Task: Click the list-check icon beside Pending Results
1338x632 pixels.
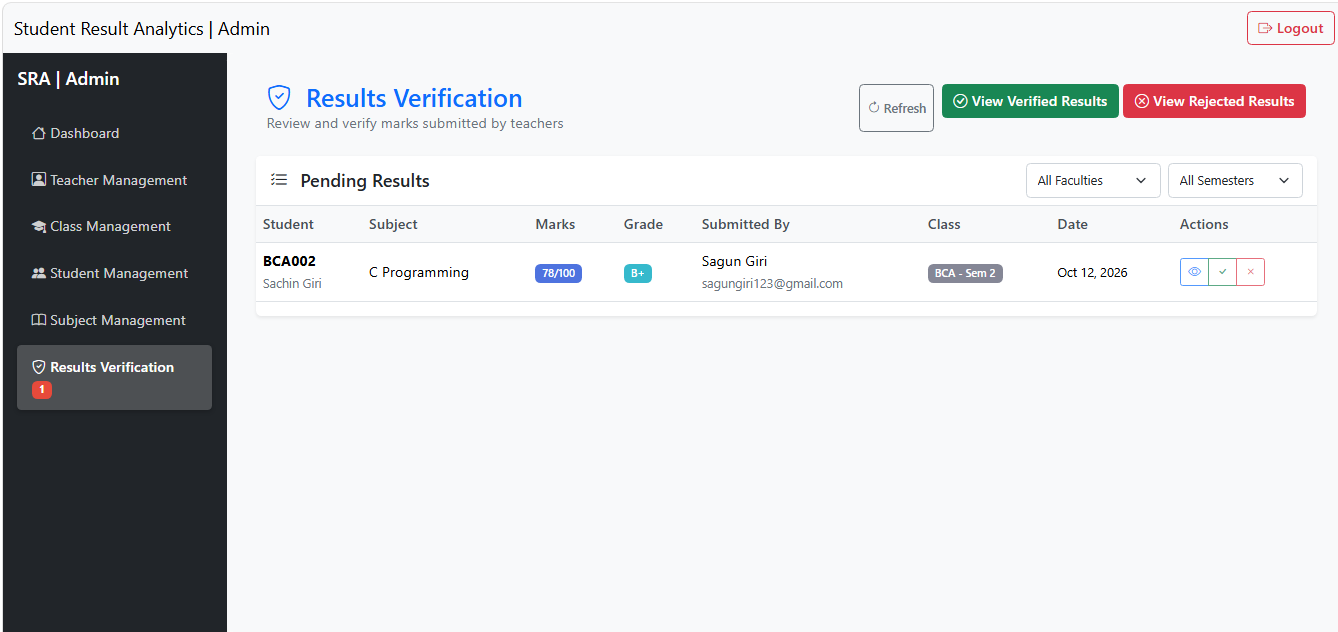Action: [x=279, y=180]
